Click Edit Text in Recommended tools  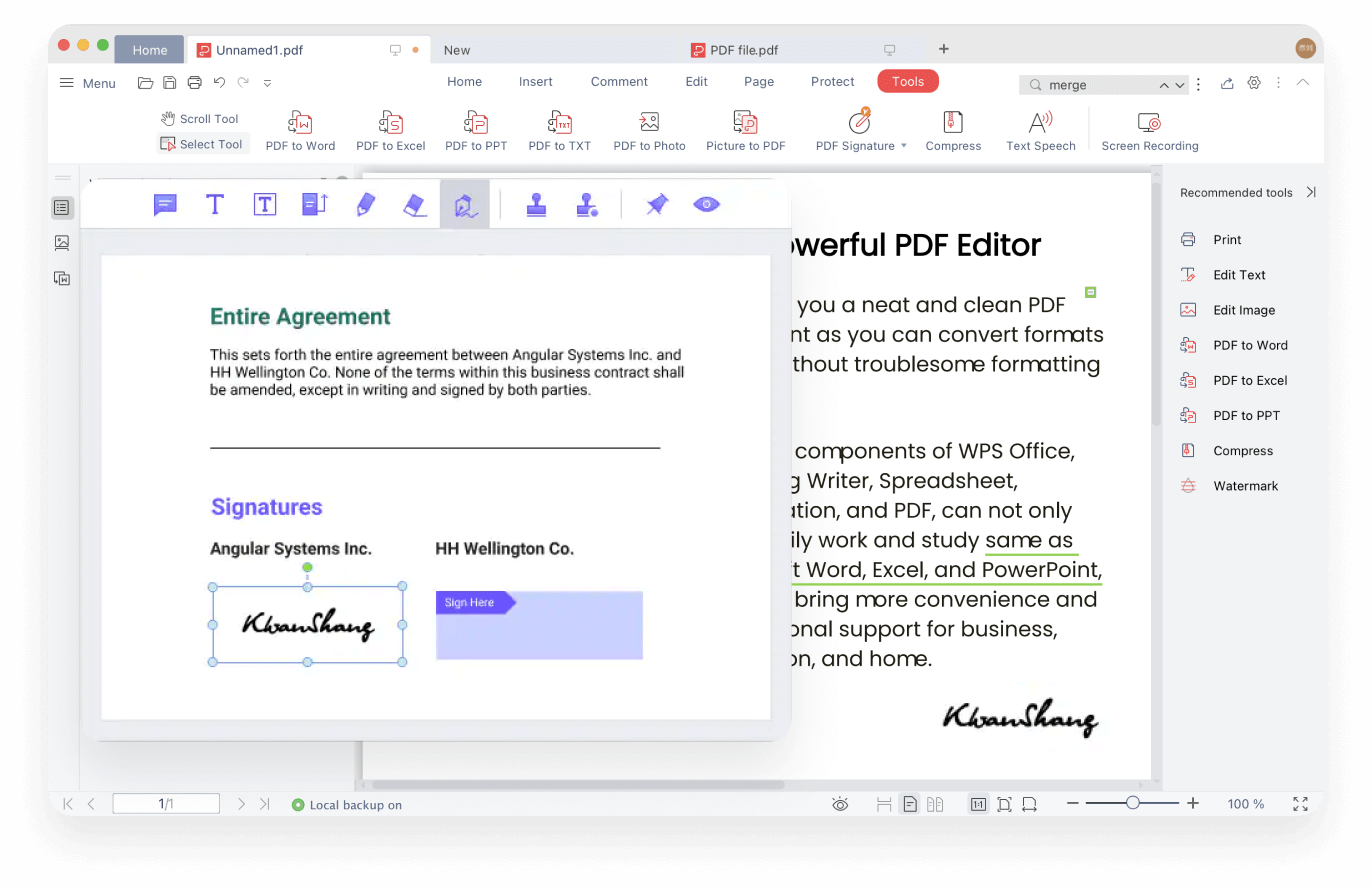tap(1238, 275)
